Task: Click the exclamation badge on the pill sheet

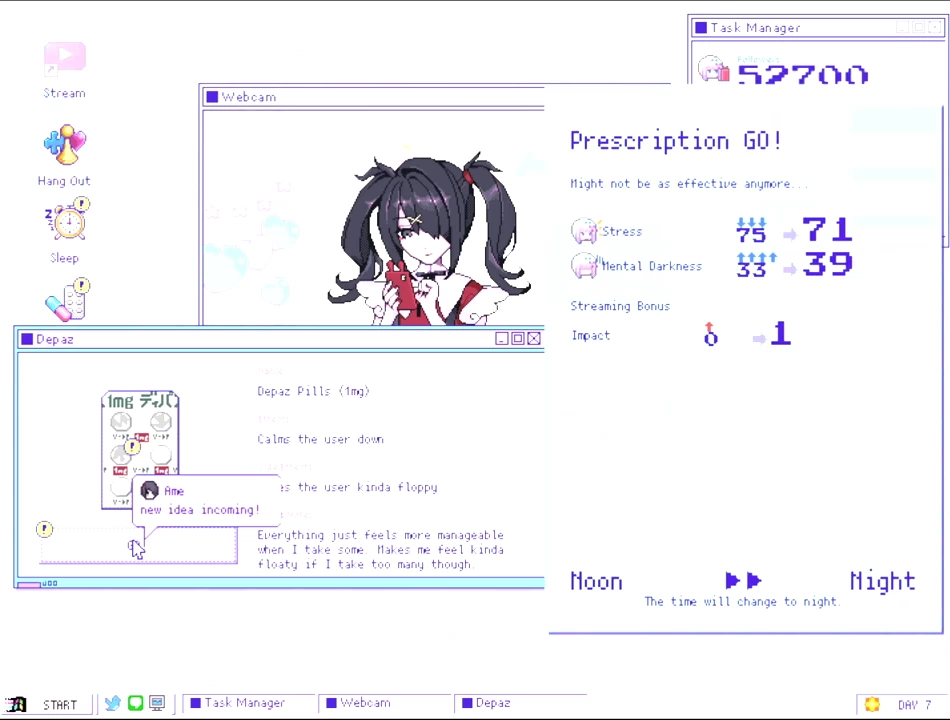Action: (132, 447)
